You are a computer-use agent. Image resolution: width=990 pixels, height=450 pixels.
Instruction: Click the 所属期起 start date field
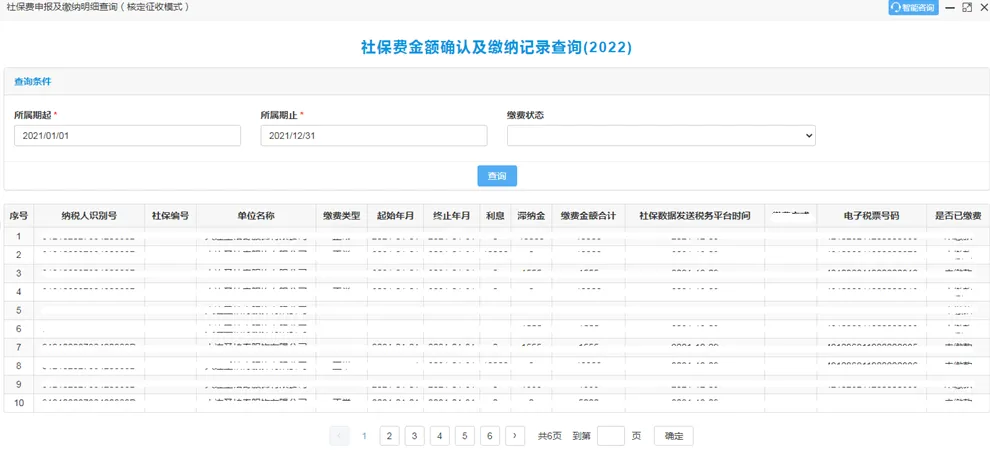coord(127,135)
